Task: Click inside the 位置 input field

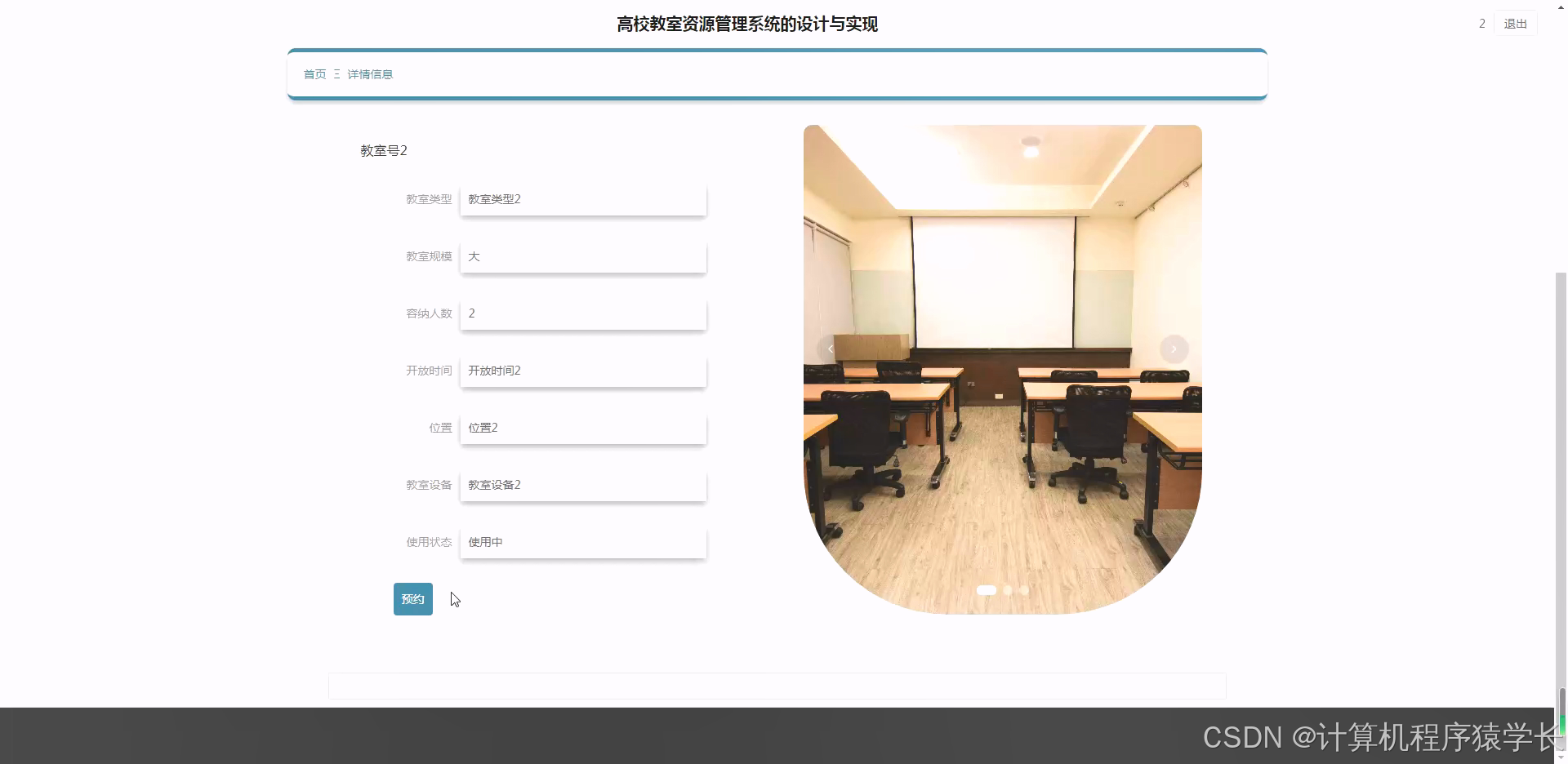Action: 582,428
